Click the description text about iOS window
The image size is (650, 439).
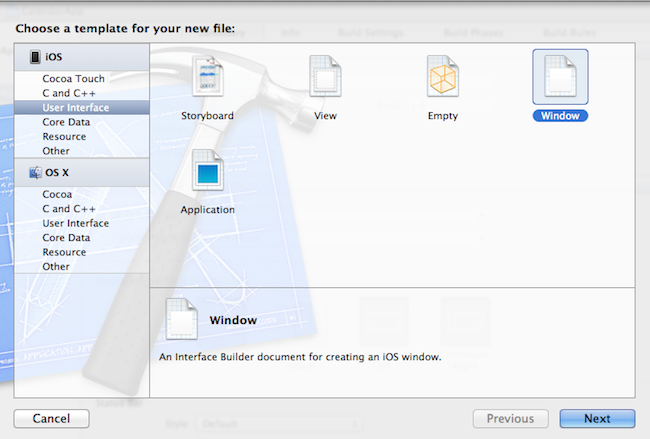[x=300, y=357]
